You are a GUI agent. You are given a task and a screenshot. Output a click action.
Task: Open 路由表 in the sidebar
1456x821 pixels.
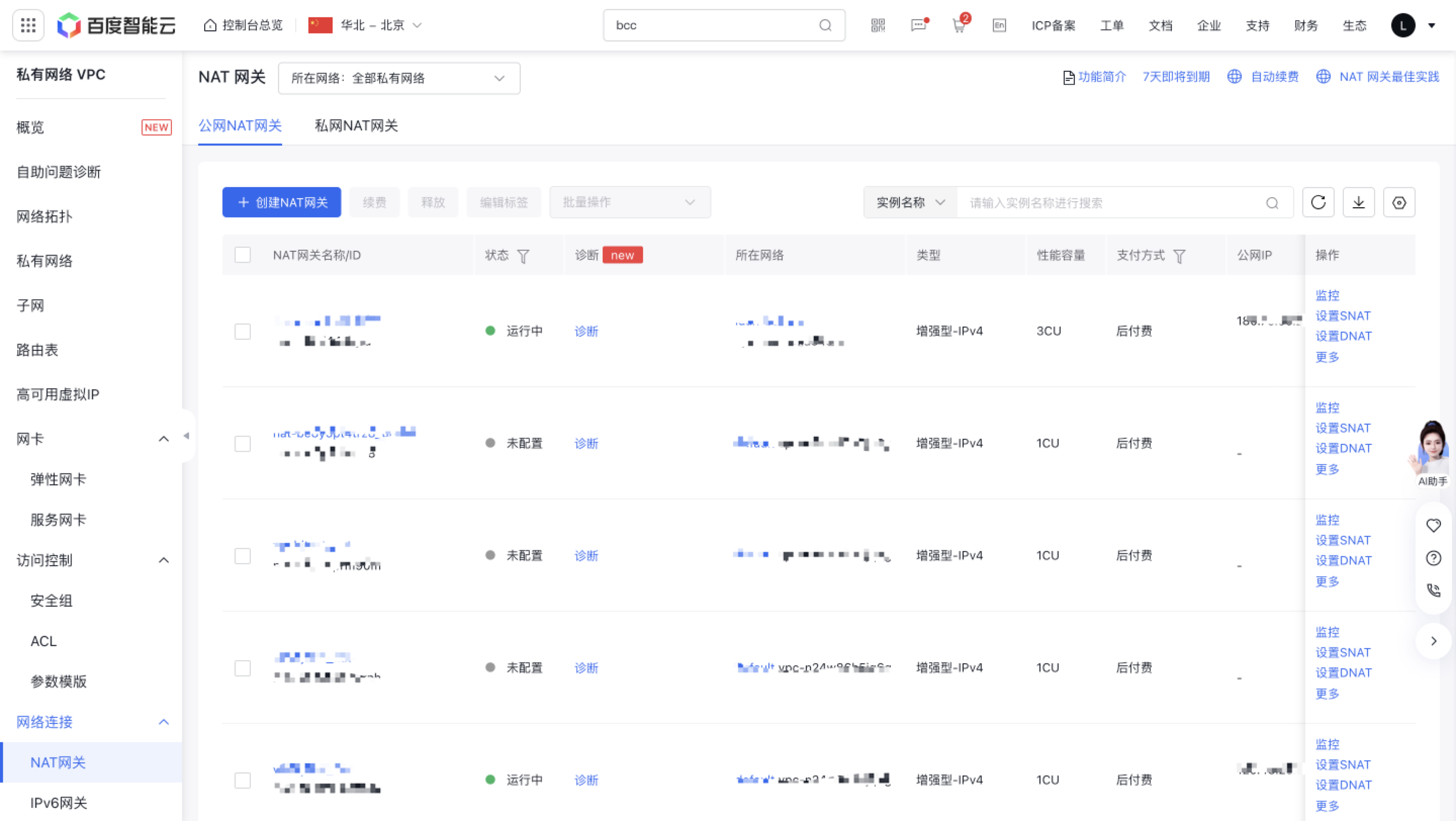tap(37, 350)
